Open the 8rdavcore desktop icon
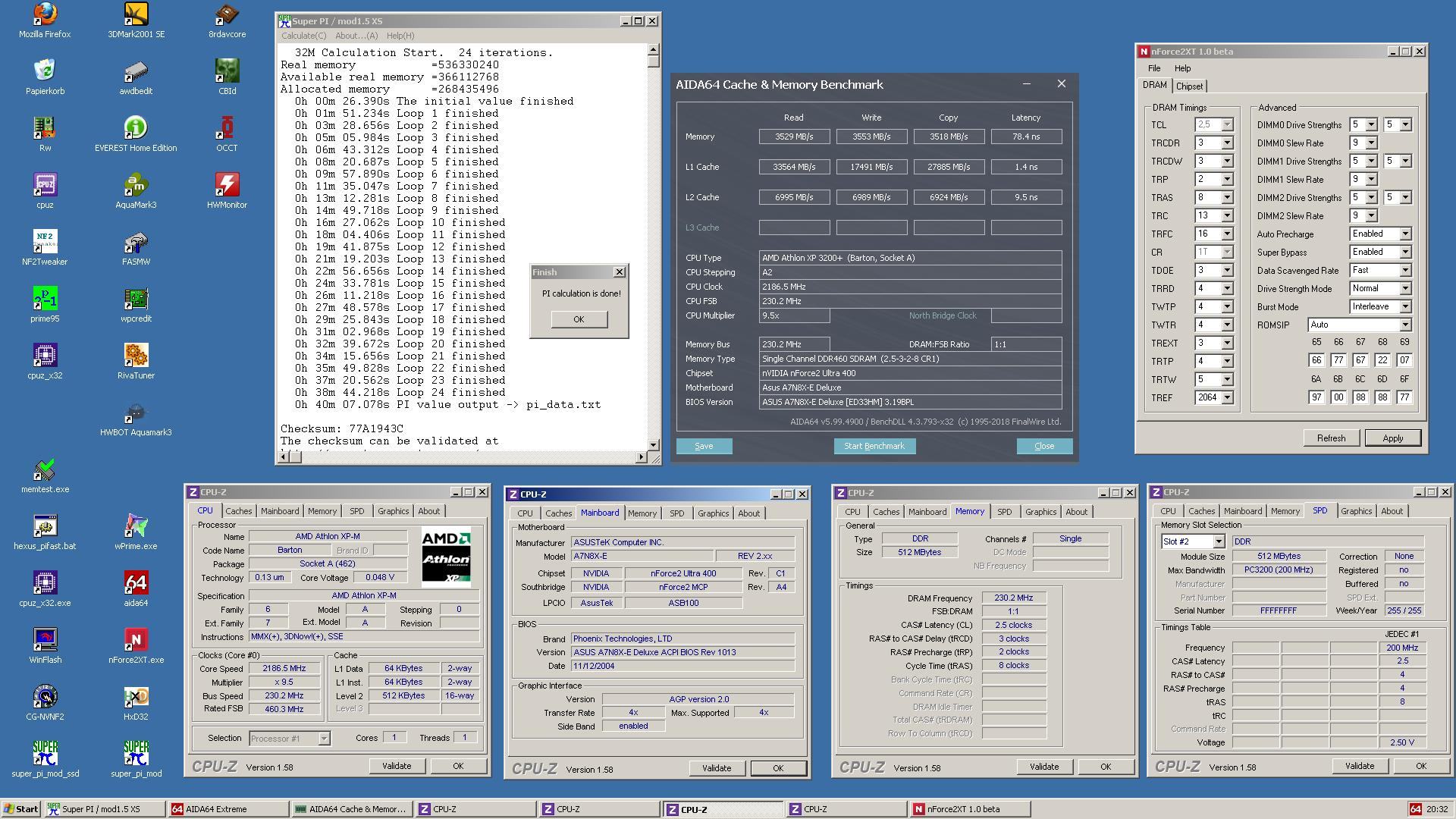The width and height of the screenshot is (1456, 819). point(227,20)
